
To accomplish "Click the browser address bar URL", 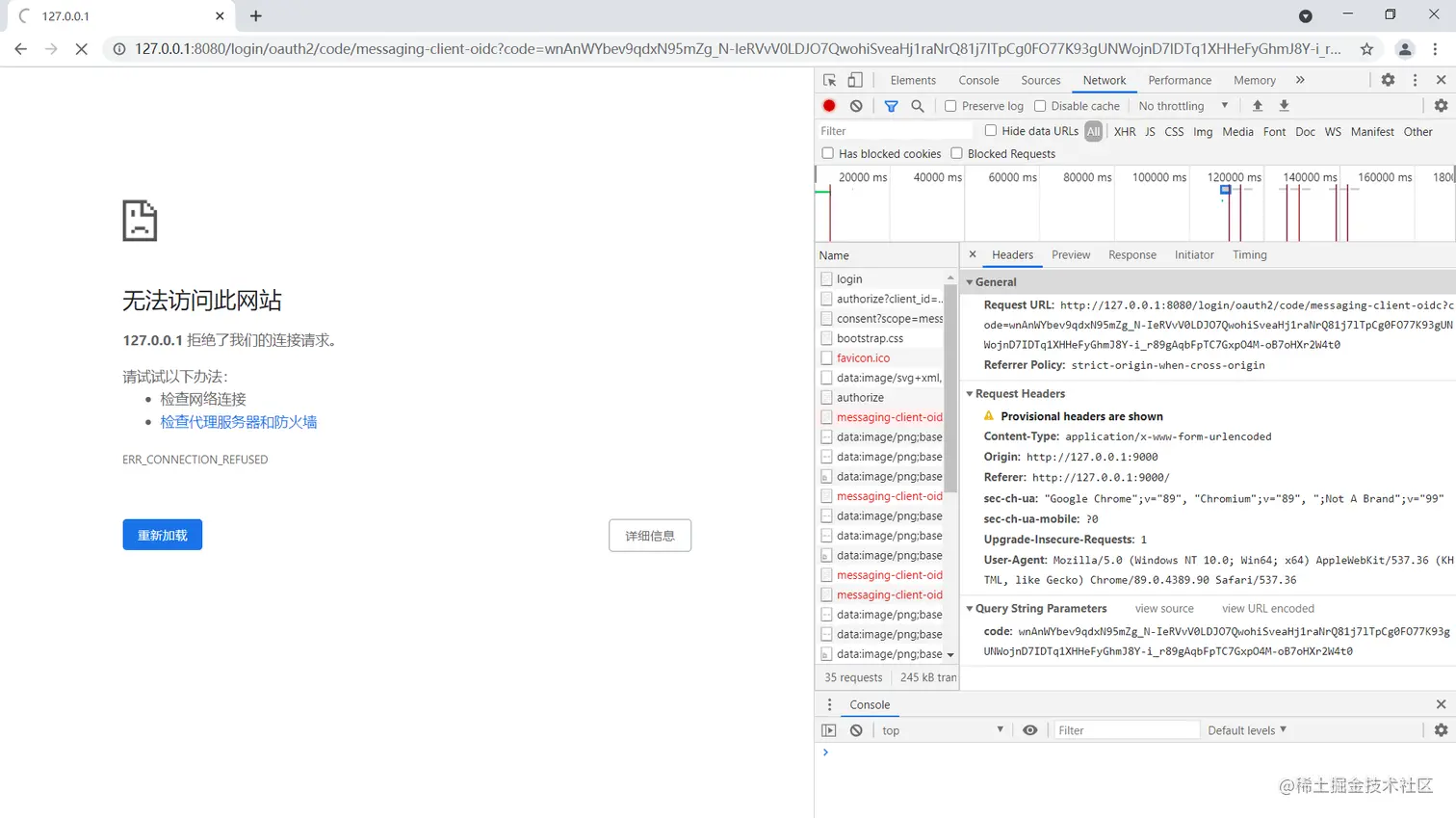I will coord(738,49).
